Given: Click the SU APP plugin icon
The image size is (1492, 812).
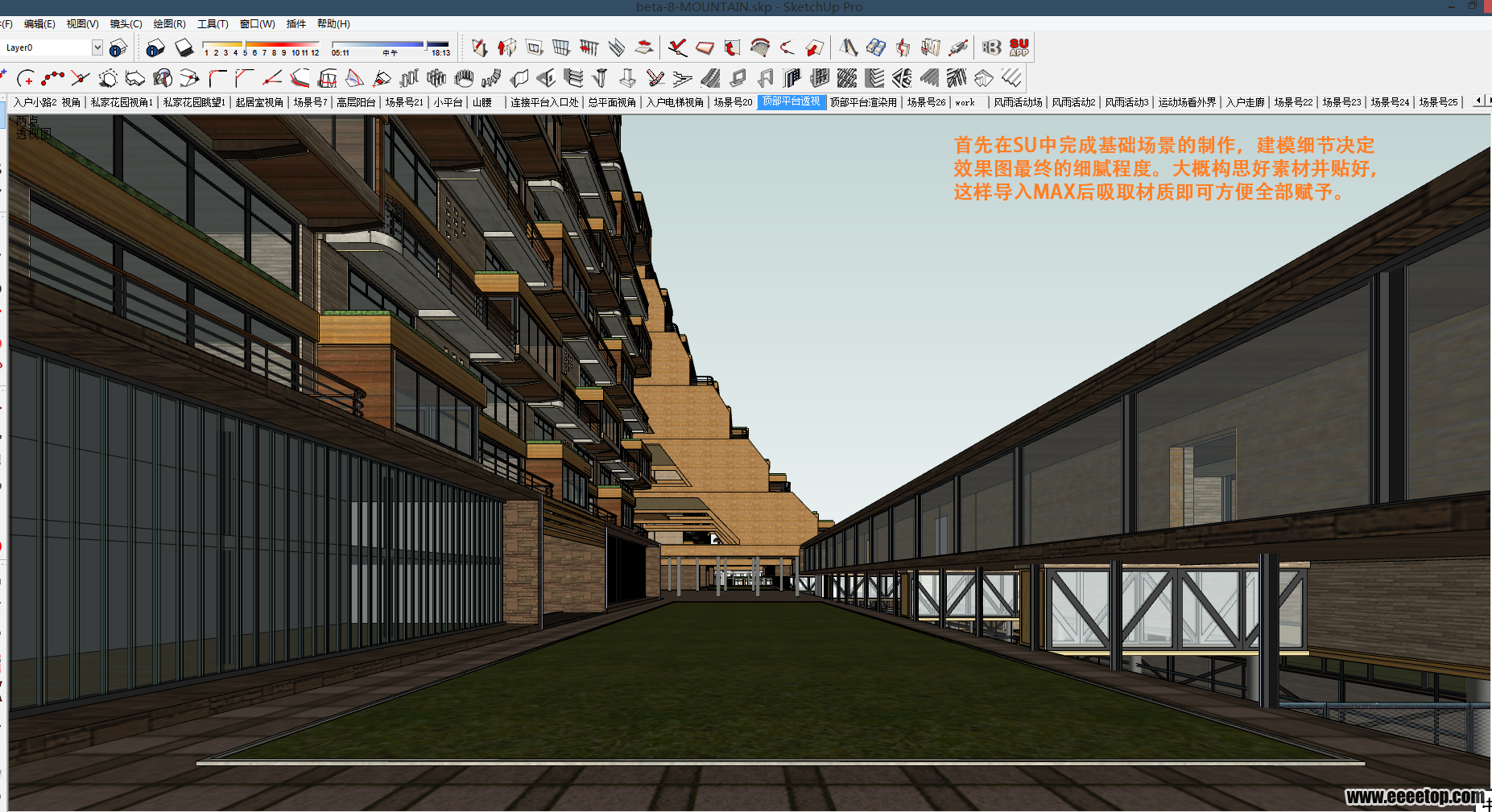Looking at the screenshot, I should 1019,47.
